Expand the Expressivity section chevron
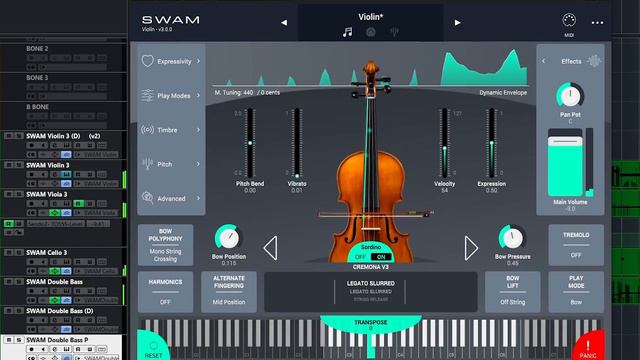The width and height of the screenshot is (640, 360). point(198,61)
